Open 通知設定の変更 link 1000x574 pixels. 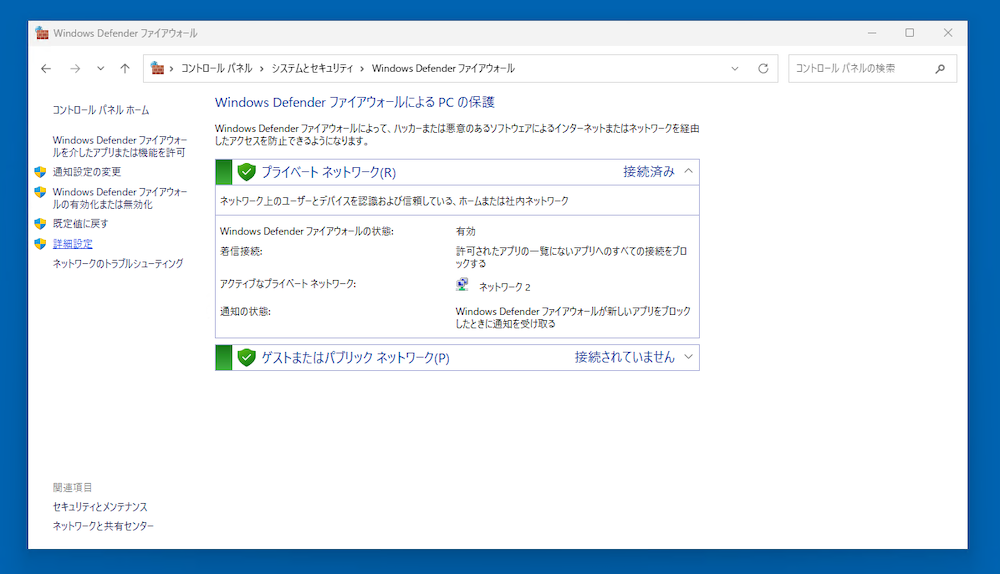[87, 172]
